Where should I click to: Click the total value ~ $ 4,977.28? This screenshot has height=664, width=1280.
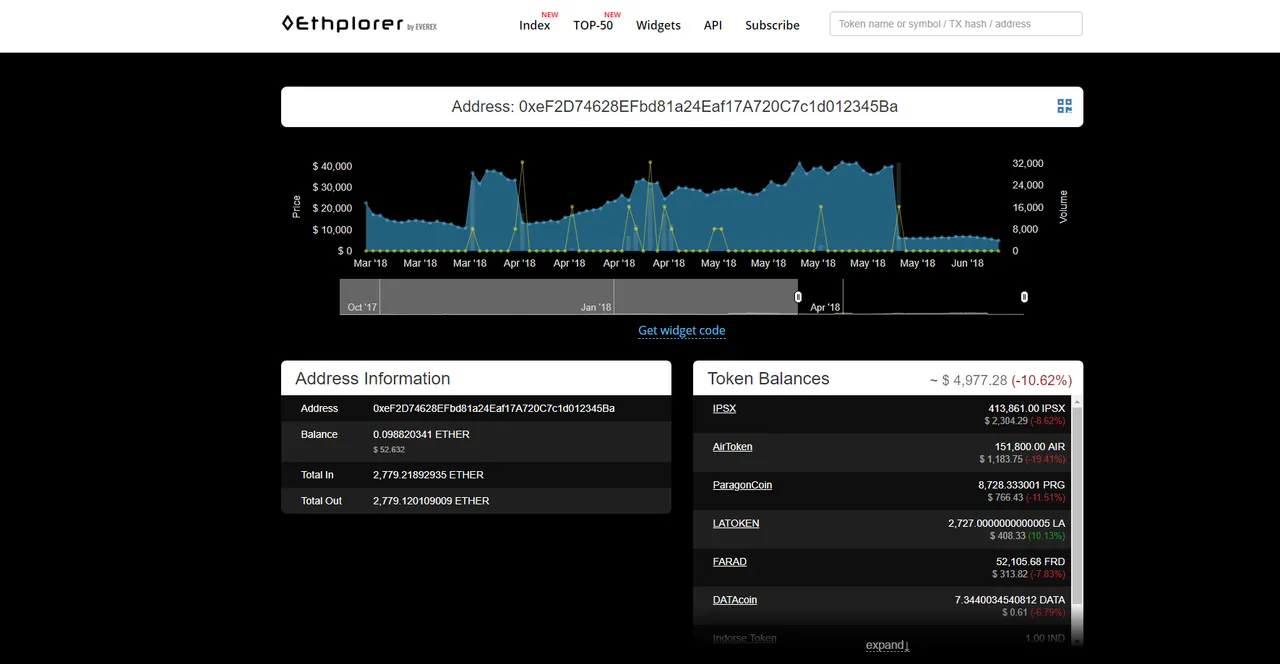pyautogui.click(x=968, y=380)
